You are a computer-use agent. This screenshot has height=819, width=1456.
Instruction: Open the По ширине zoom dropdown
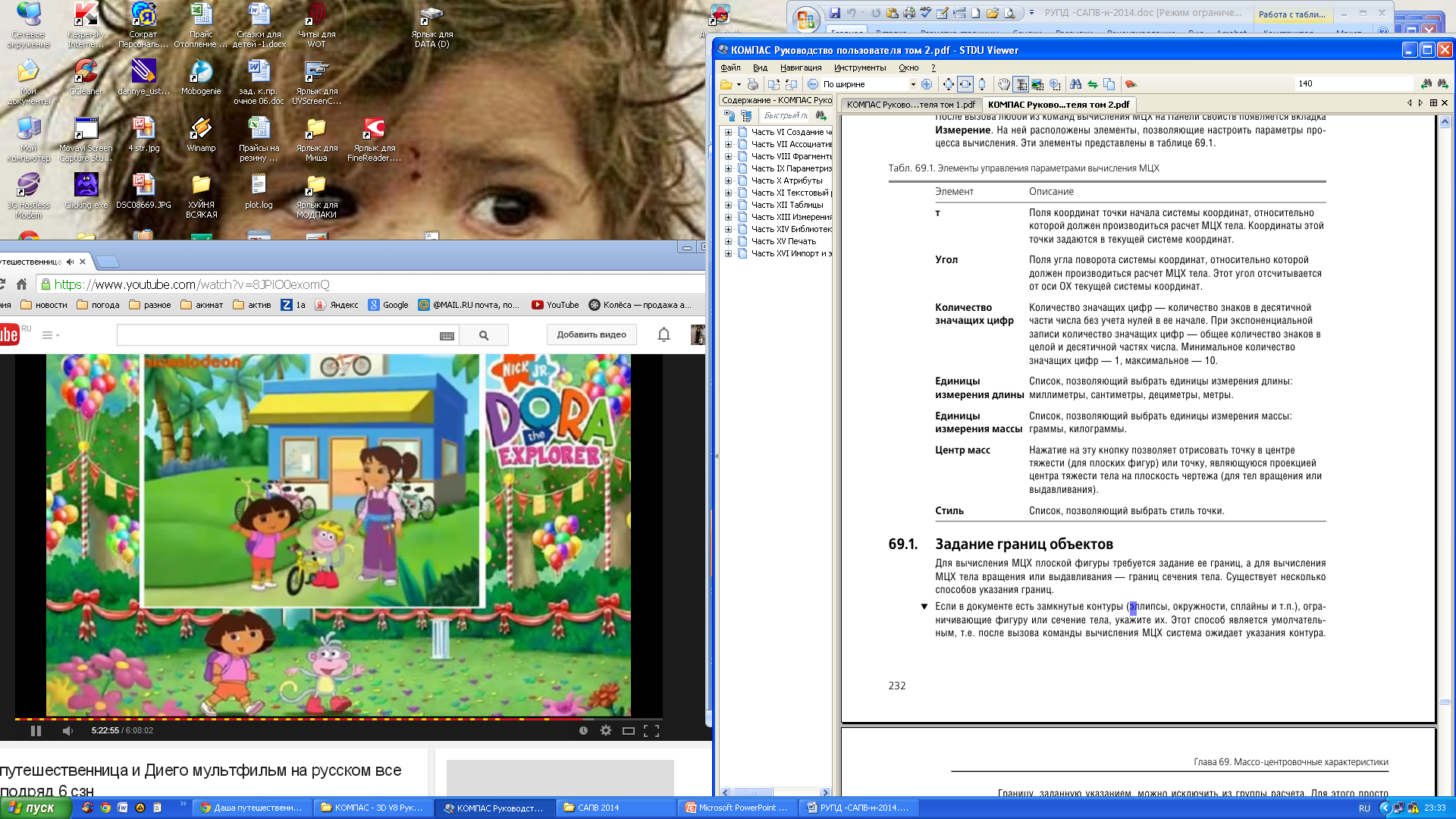[913, 84]
